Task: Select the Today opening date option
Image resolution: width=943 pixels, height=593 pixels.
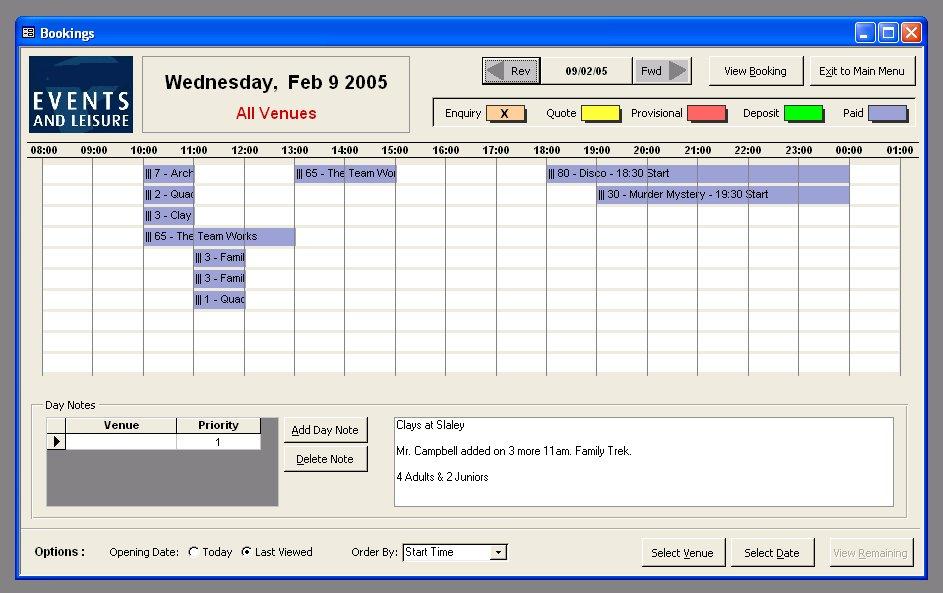Action: pos(194,552)
